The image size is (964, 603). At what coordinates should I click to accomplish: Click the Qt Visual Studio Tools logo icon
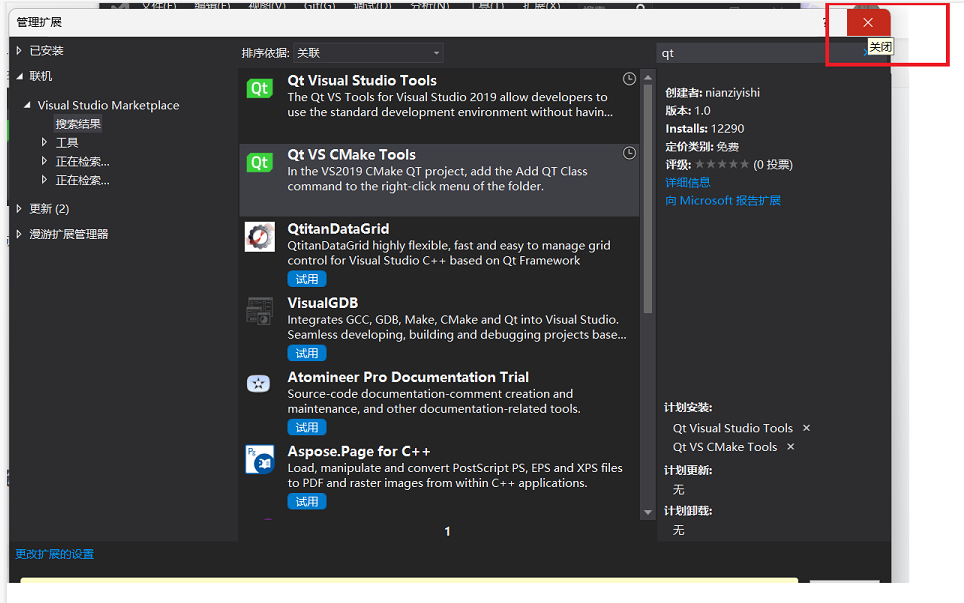point(259,89)
